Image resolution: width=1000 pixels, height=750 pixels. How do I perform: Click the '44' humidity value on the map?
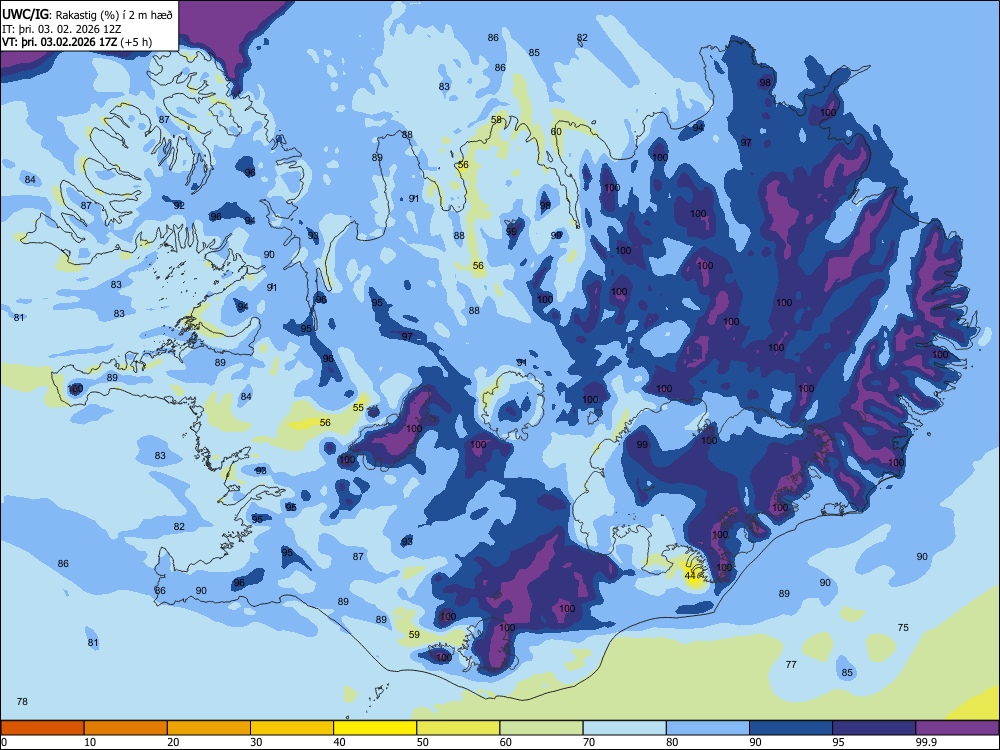click(x=690, y=576)
